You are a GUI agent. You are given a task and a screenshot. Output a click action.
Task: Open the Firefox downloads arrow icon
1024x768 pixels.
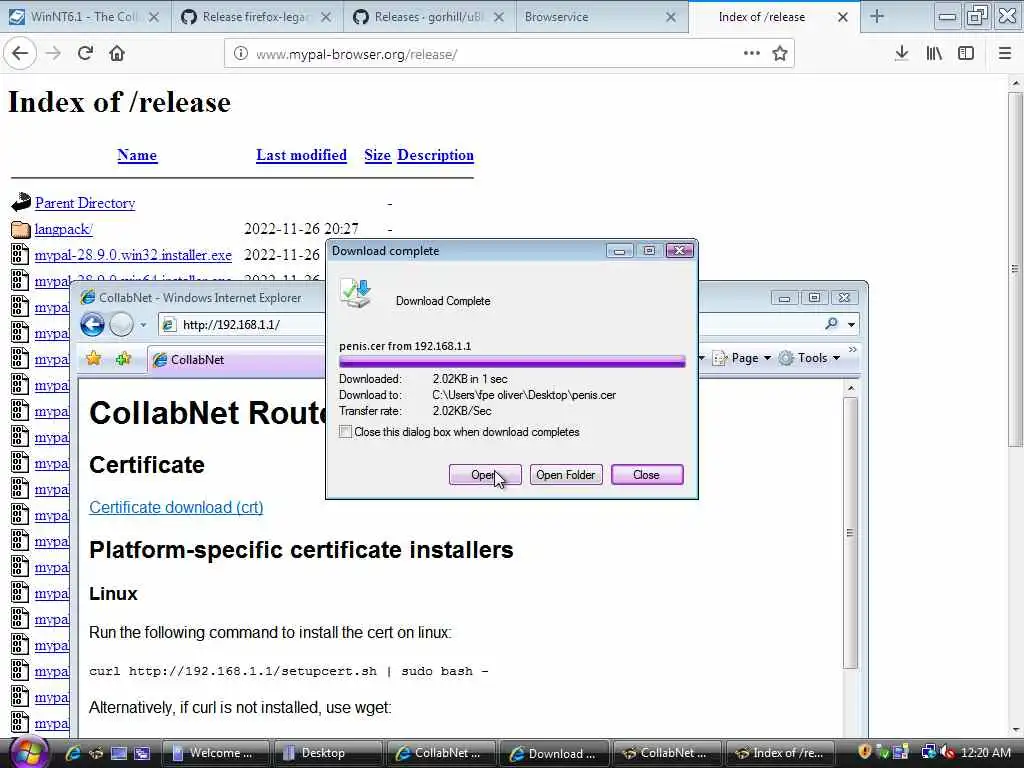click(901, 54)
